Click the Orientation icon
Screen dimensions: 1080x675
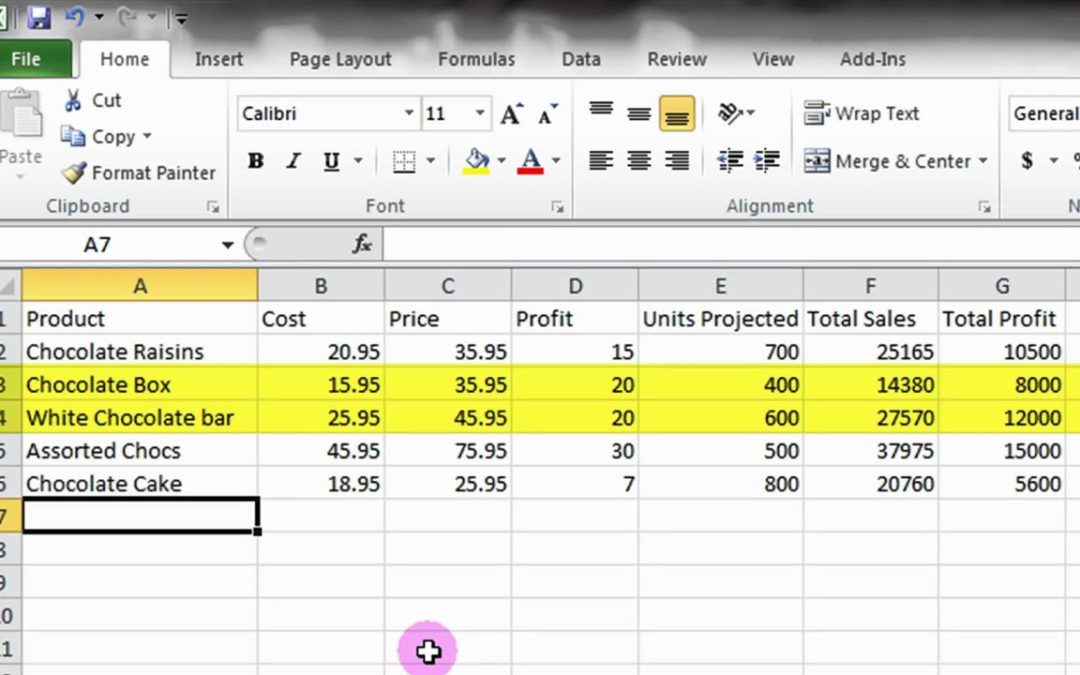point(731,113)
